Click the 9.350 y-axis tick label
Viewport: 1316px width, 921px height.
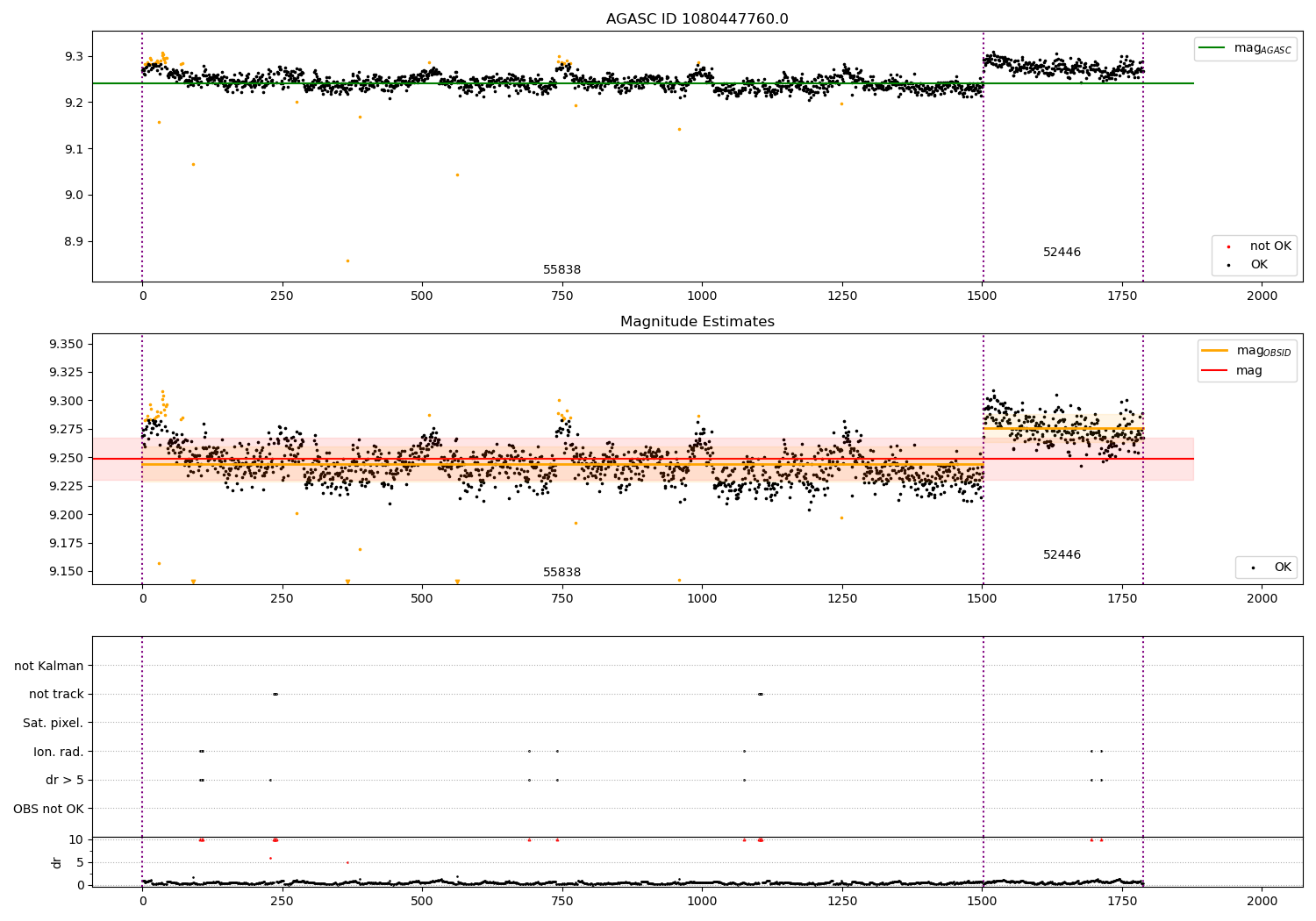(x=67, y=344)
